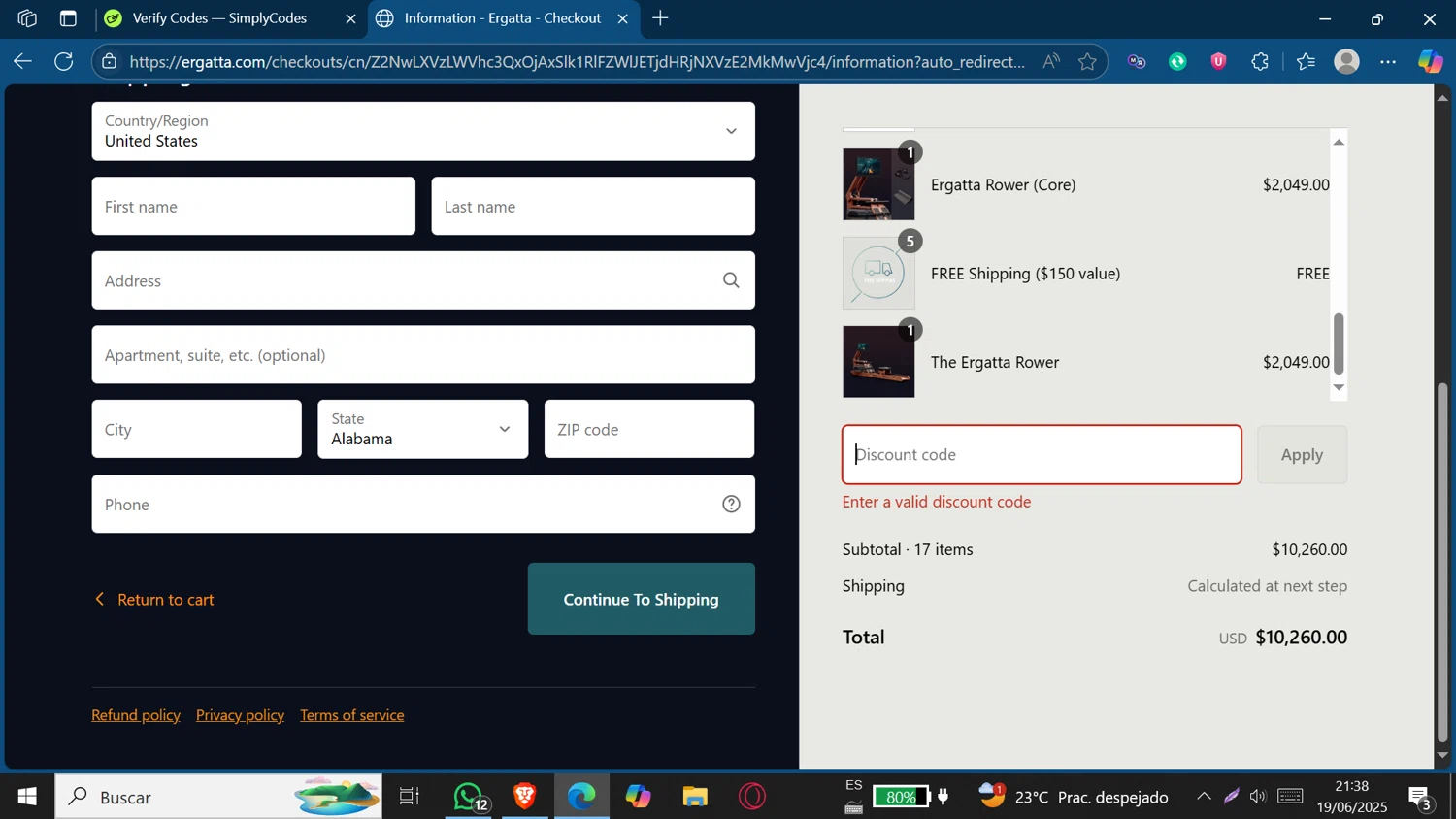Add this page to favorites star
The height and width of the screenshot is (819, 1456).
[x=1088, y=62]
